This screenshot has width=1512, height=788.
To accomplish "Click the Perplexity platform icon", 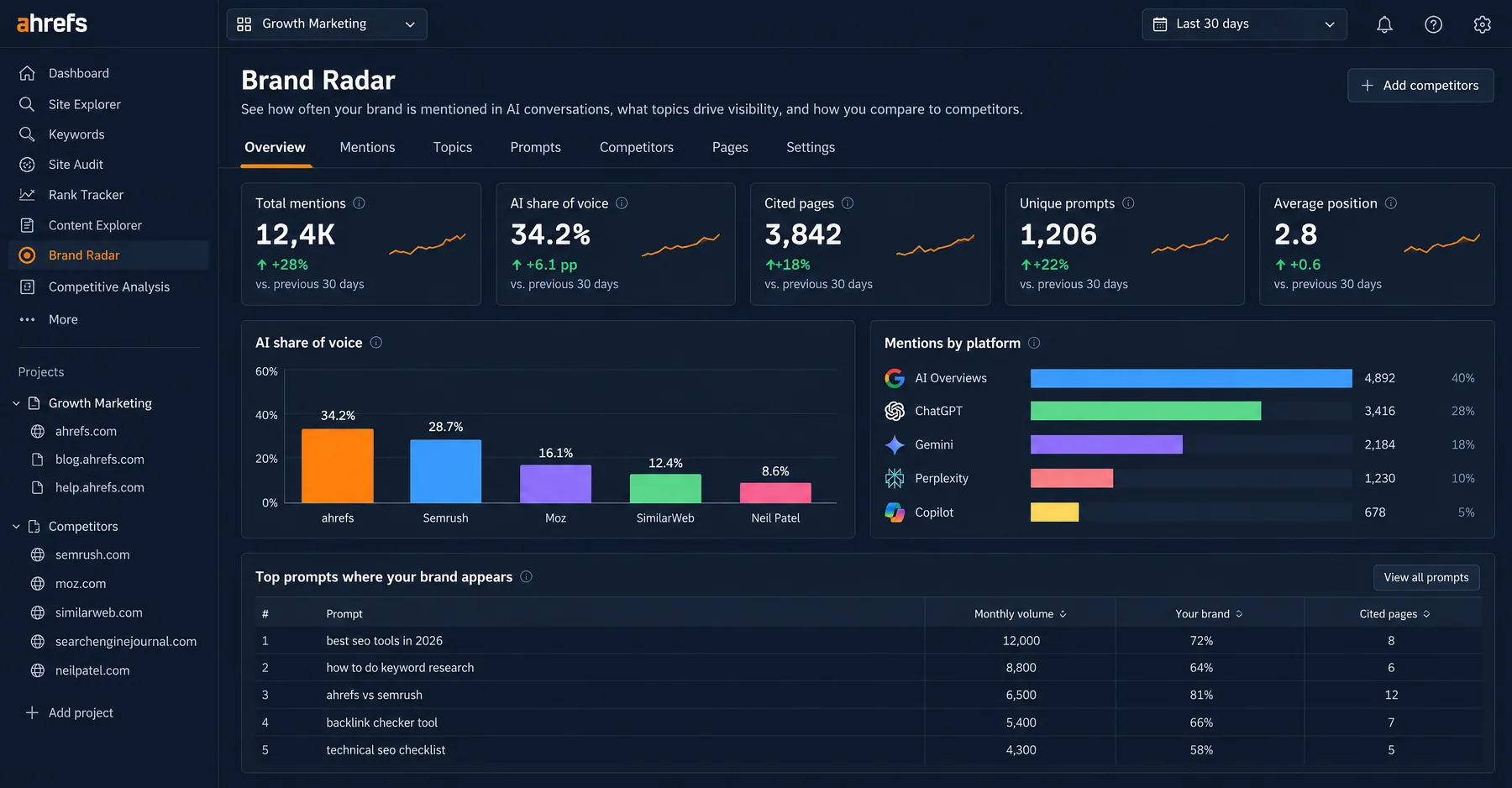I will pyautogui.click(x=895, y=478).
